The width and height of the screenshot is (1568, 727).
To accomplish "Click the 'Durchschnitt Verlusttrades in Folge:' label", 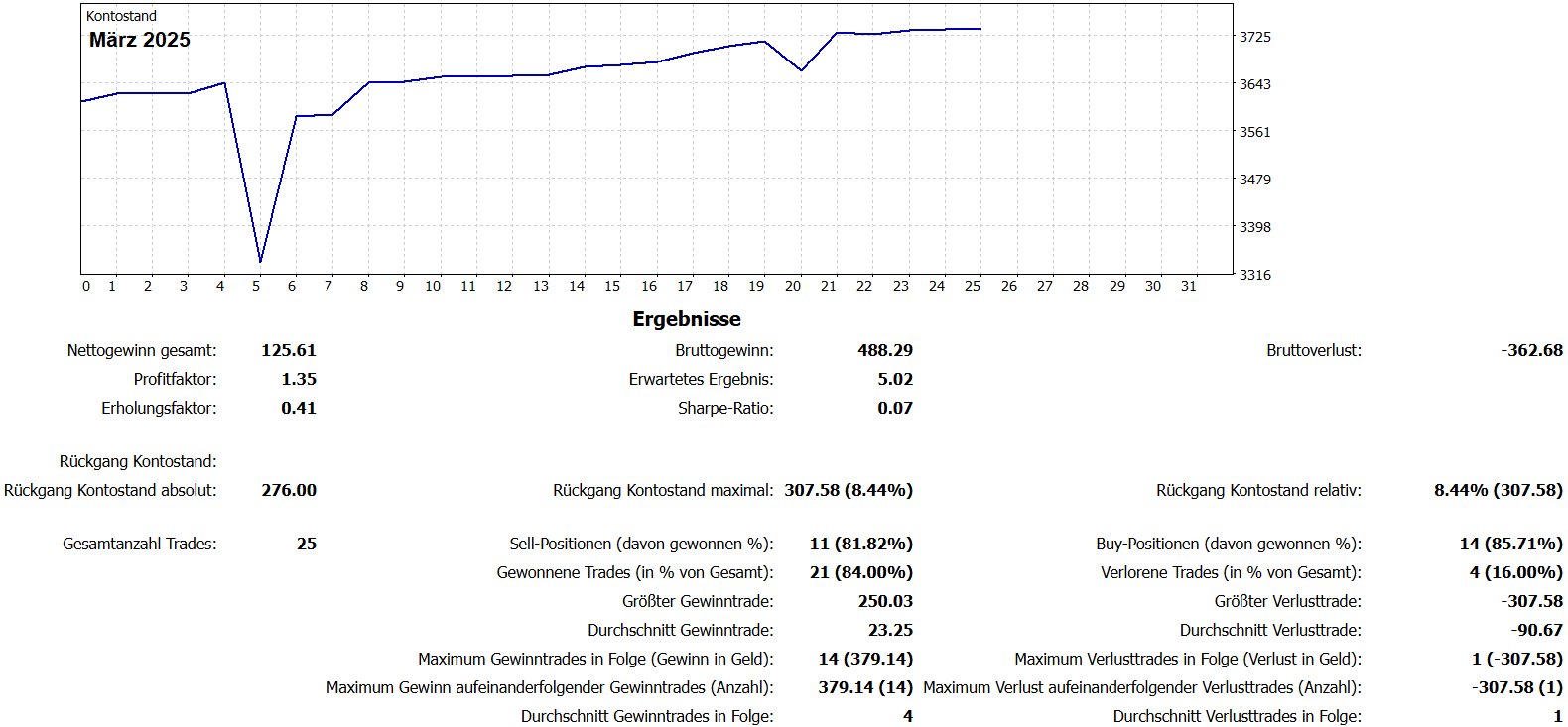I will [1238, 716].
